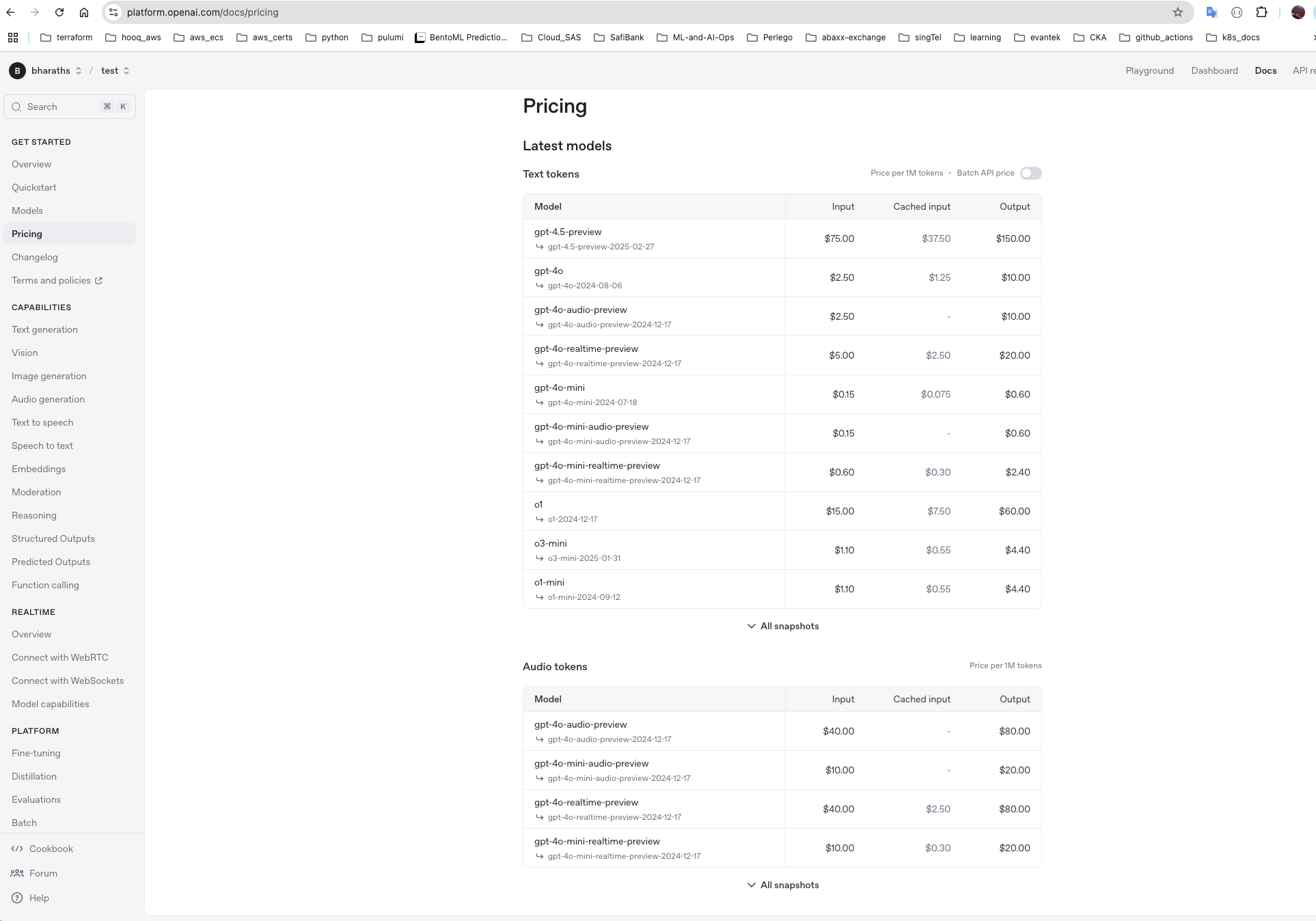Open Structured Outputs in the sidebar
This screenshot has height=921, width=1316.
(x=53, y=538)
